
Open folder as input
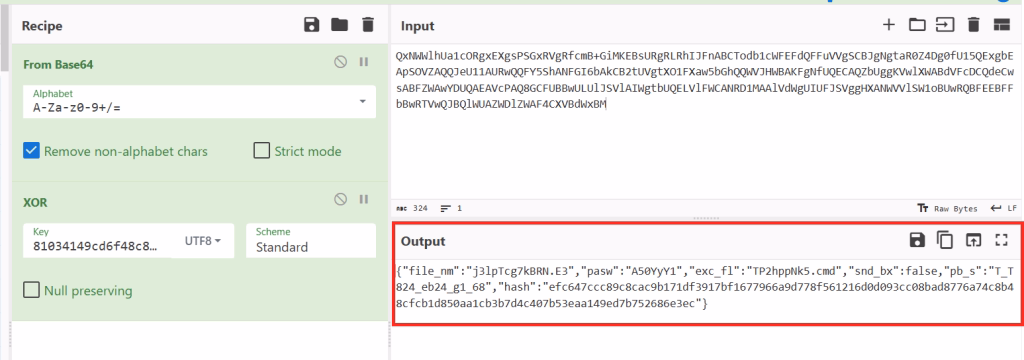point(918,25)
